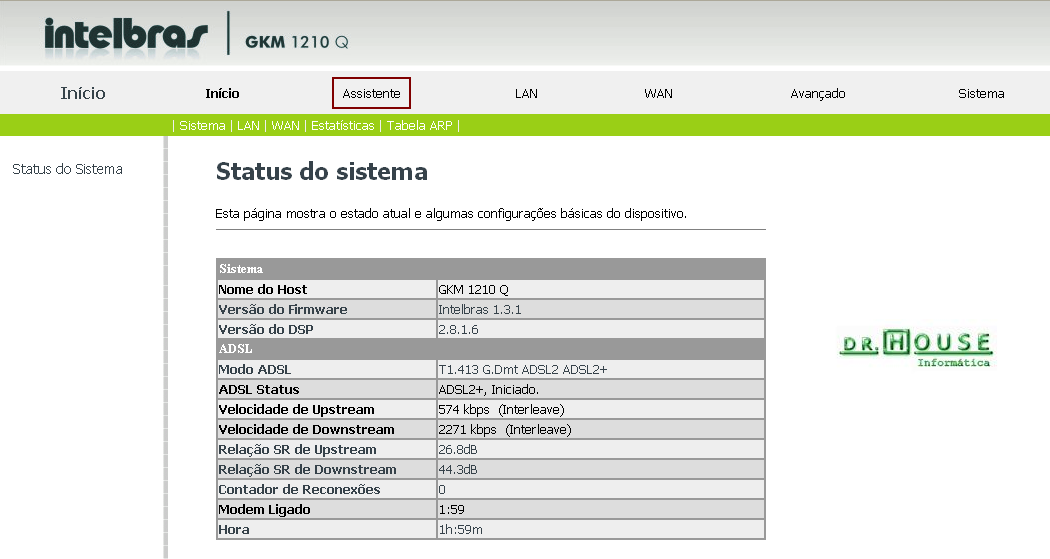1050x559 pixels.
Task: Click the large 'Início' section title at left
Action: point(83,93)
